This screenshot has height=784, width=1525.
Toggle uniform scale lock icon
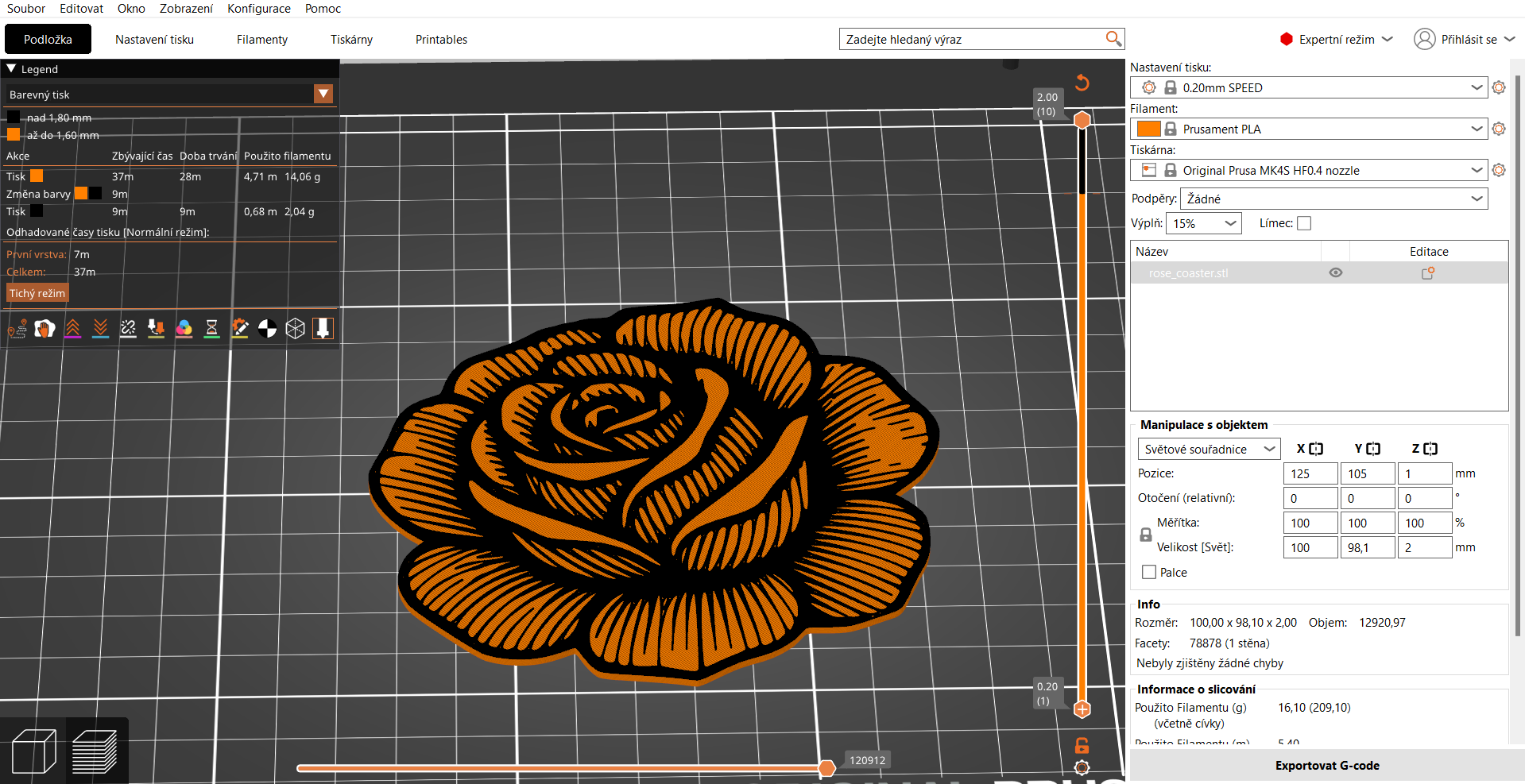coord(1146,535)
